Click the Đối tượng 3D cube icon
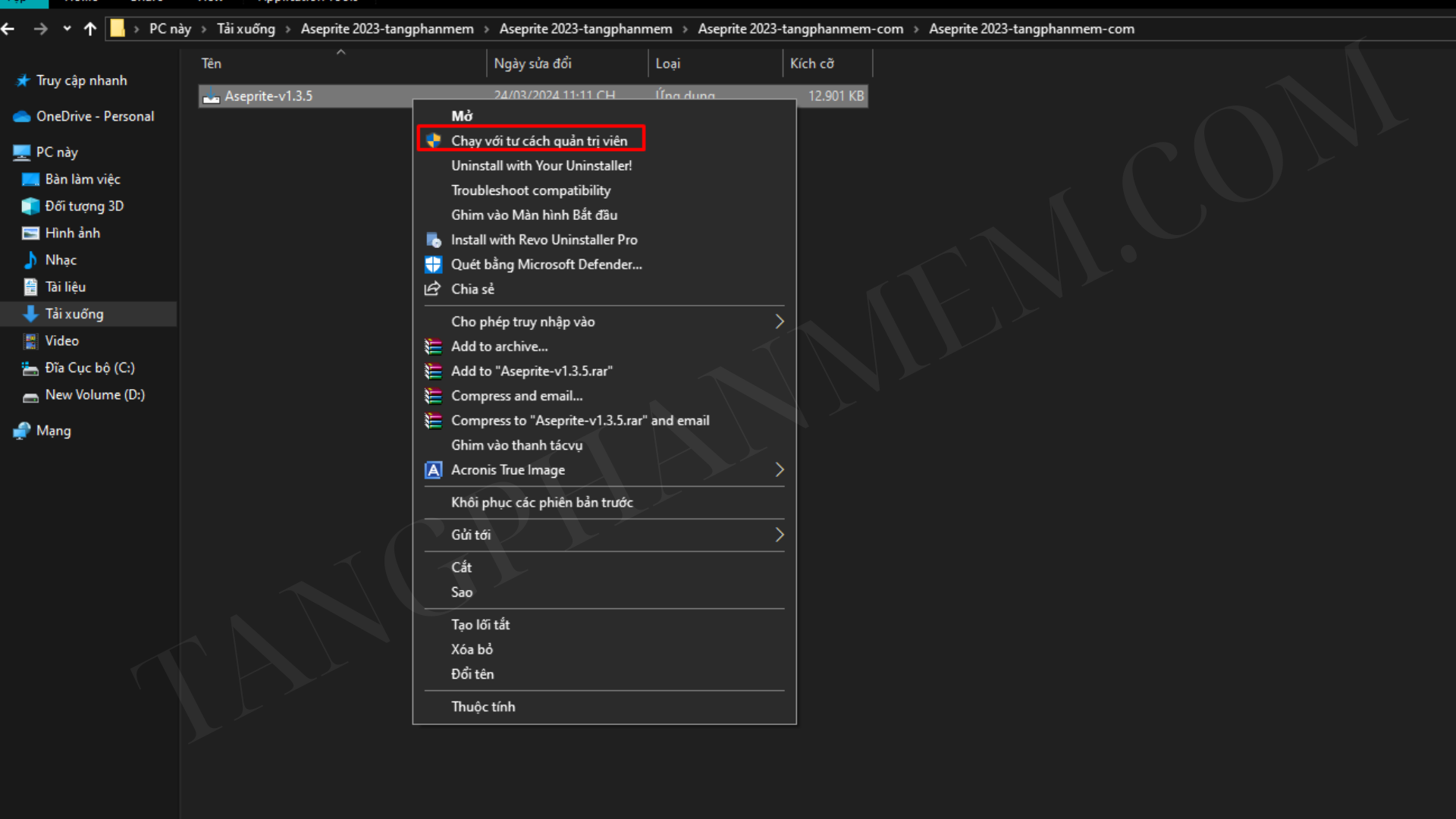 click(30, 206)
